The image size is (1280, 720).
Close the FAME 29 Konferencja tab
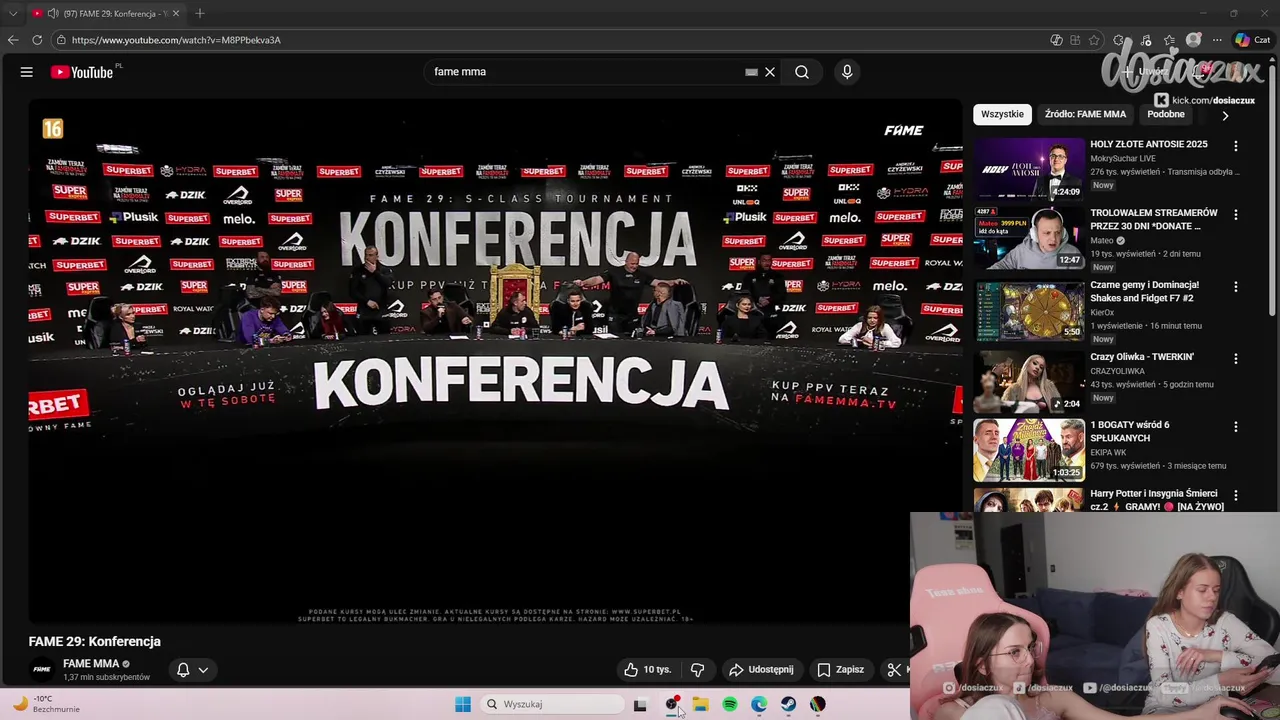point(176,13)
